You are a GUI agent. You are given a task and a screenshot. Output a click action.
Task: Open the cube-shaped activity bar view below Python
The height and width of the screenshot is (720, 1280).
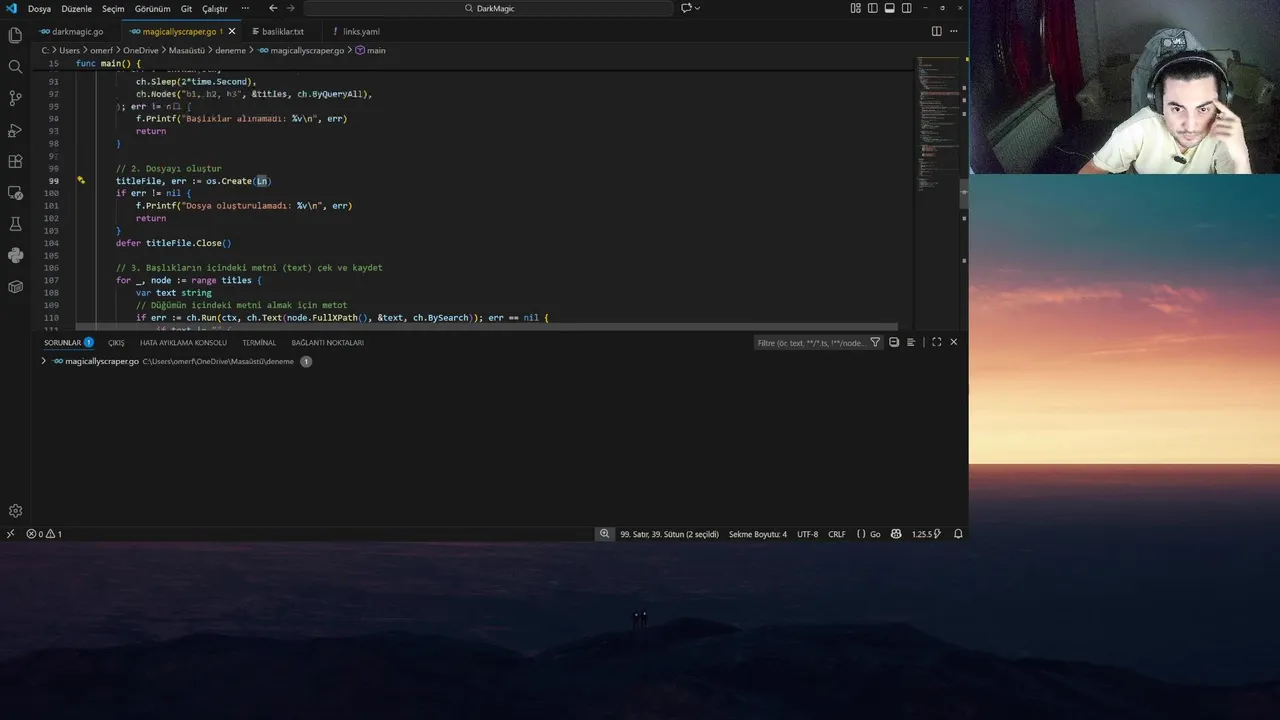tap(15, 287)
